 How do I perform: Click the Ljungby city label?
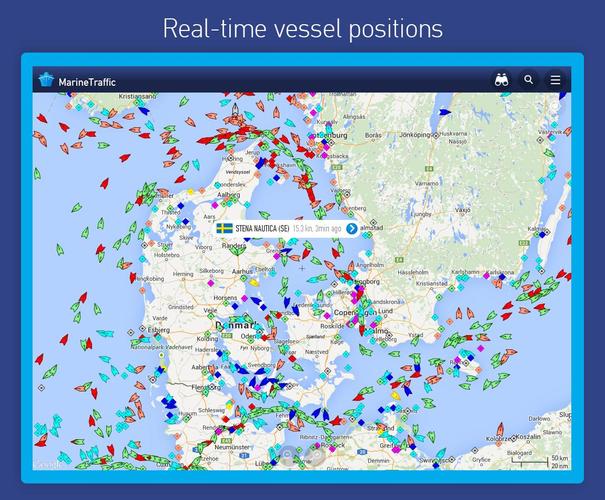point(421,214)
